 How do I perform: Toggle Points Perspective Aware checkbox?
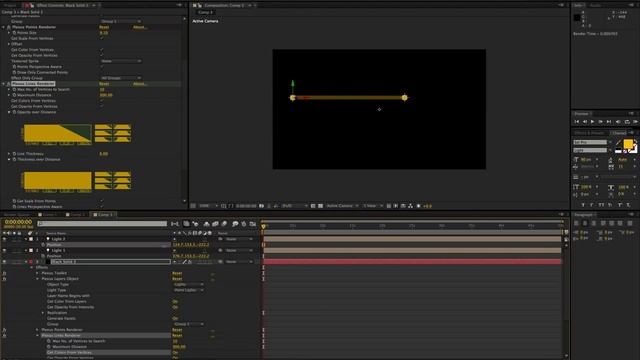pos(102,67)
